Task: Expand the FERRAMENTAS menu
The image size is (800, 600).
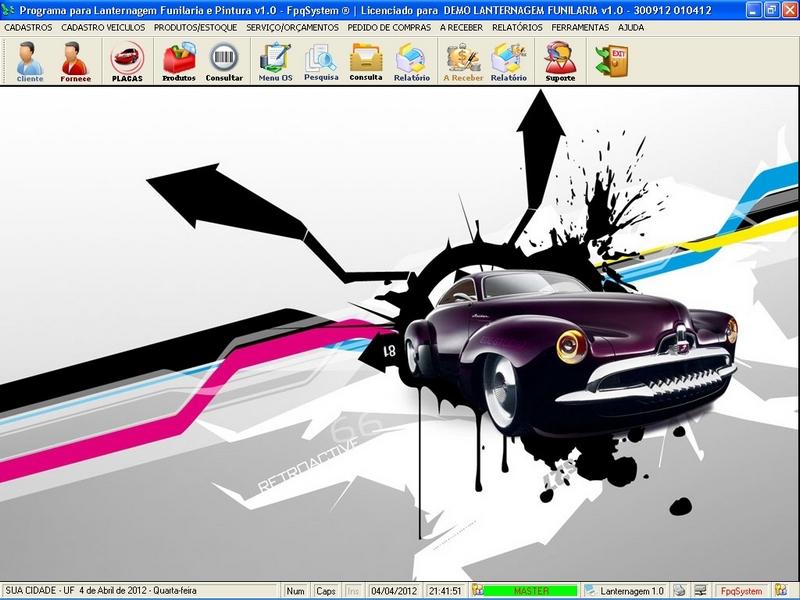Action: (580, 28)
